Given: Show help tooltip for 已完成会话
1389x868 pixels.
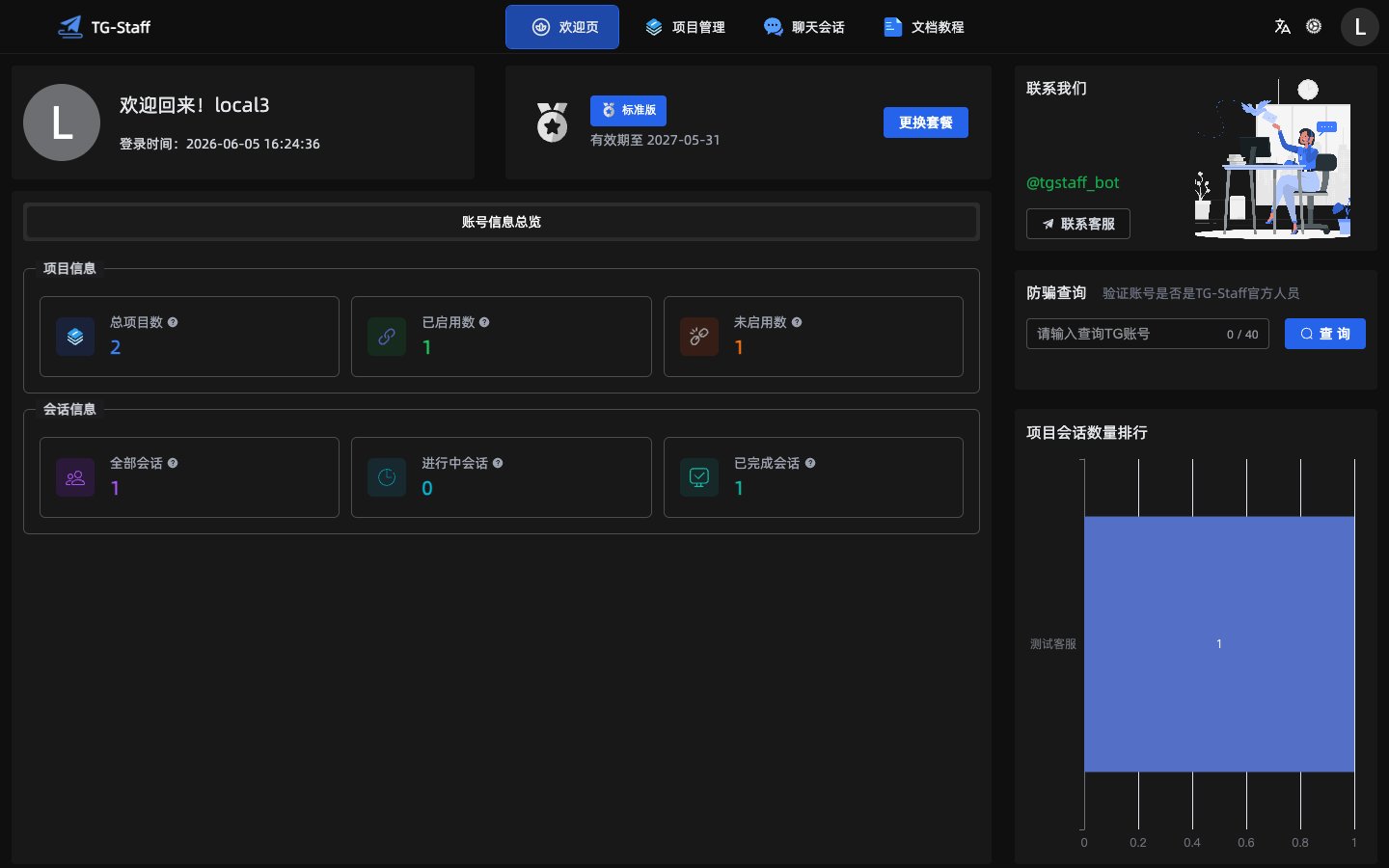Looking at the screenshot, I should click(x=810, y=463).
